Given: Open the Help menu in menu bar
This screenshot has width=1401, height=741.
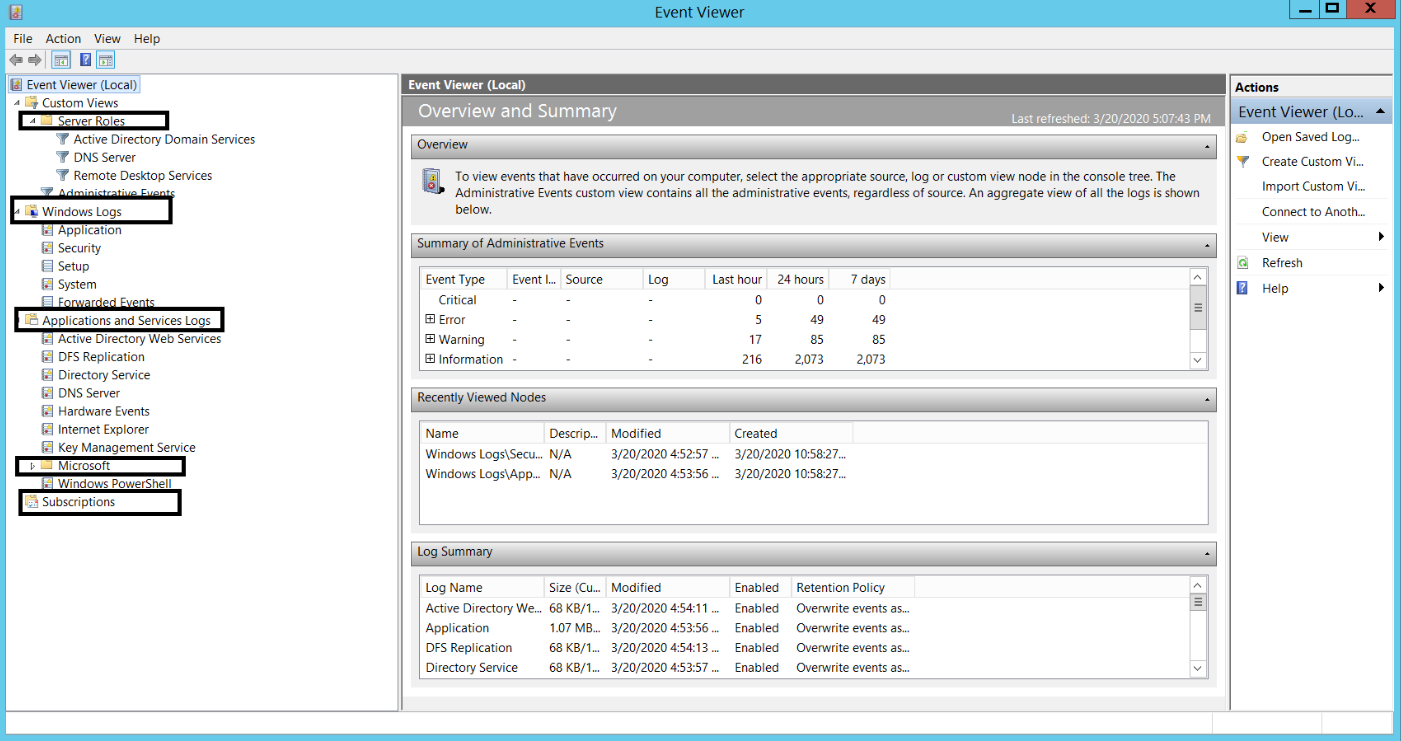Looking at the screenshot, I should [x=147, y=39].
